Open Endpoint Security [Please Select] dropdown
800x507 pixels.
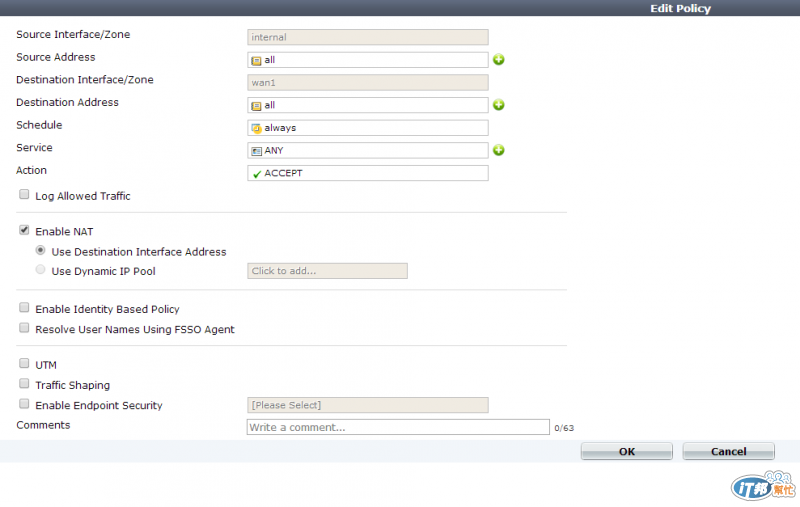coord(368,405)
